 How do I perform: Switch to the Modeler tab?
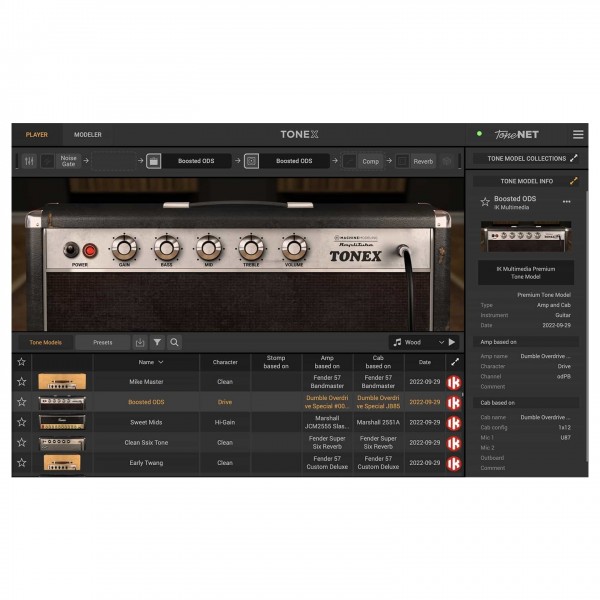click(x=88, y=135)
